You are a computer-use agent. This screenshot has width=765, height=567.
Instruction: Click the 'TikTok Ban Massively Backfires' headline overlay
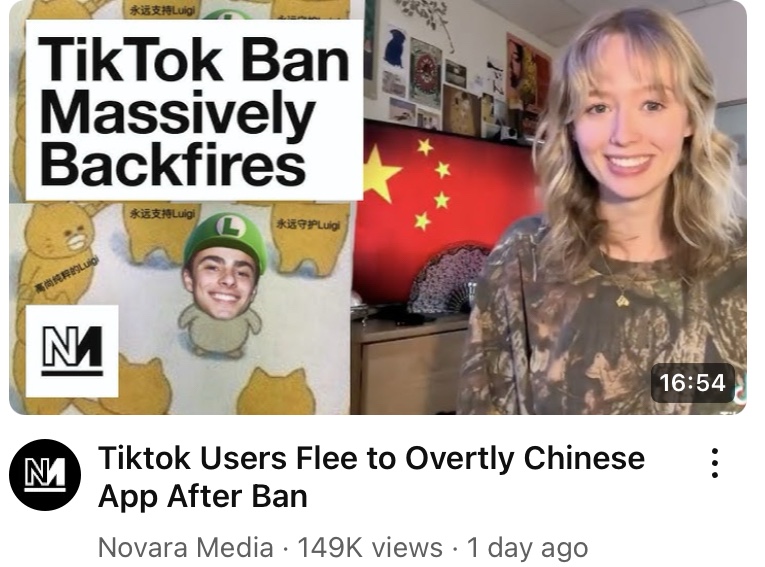point(194,110)
